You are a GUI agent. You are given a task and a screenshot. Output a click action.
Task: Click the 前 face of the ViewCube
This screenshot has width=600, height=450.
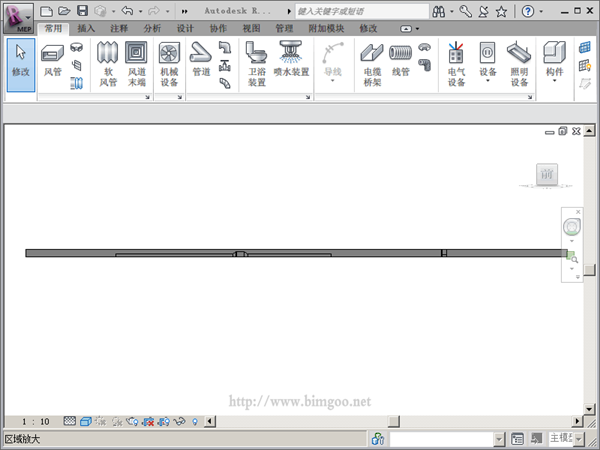coord(547,174)
